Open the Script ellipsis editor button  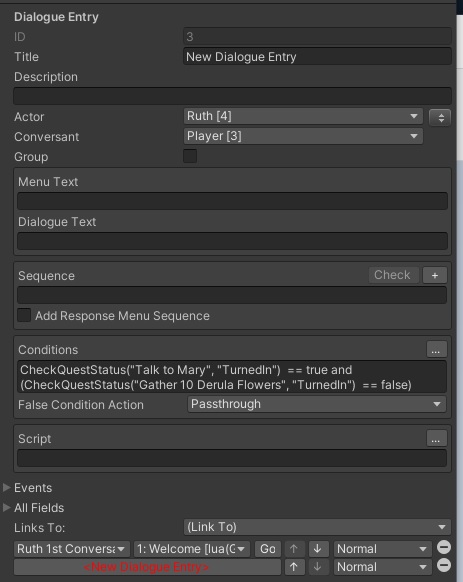coord(436,439)
